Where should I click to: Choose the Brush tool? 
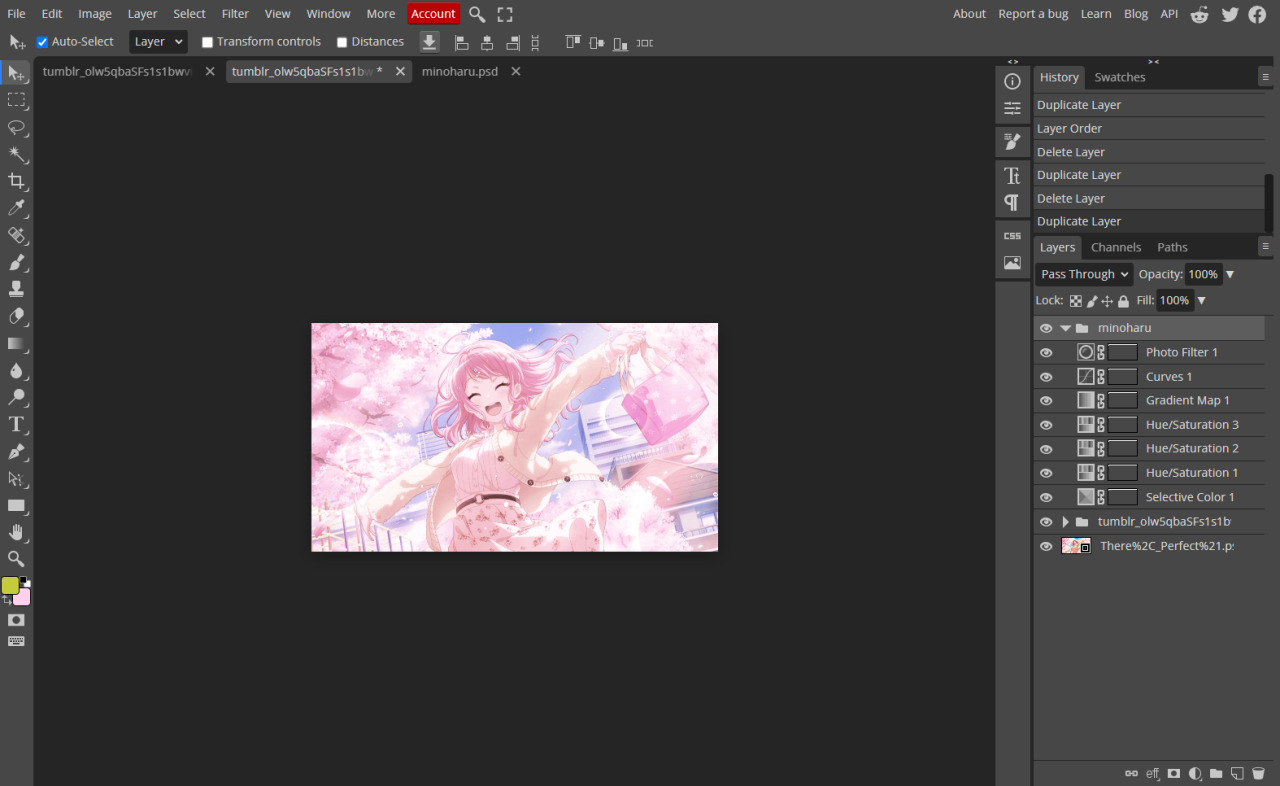point(17,262)
